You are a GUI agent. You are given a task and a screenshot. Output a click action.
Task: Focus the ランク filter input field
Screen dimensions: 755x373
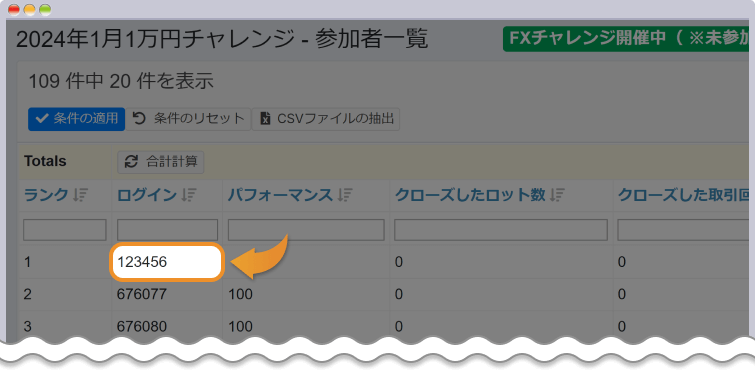65,230
